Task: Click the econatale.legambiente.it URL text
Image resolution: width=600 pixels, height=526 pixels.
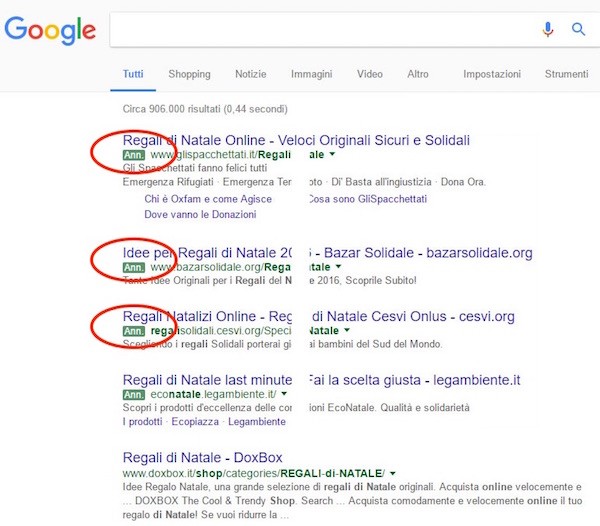Action: 213,394
